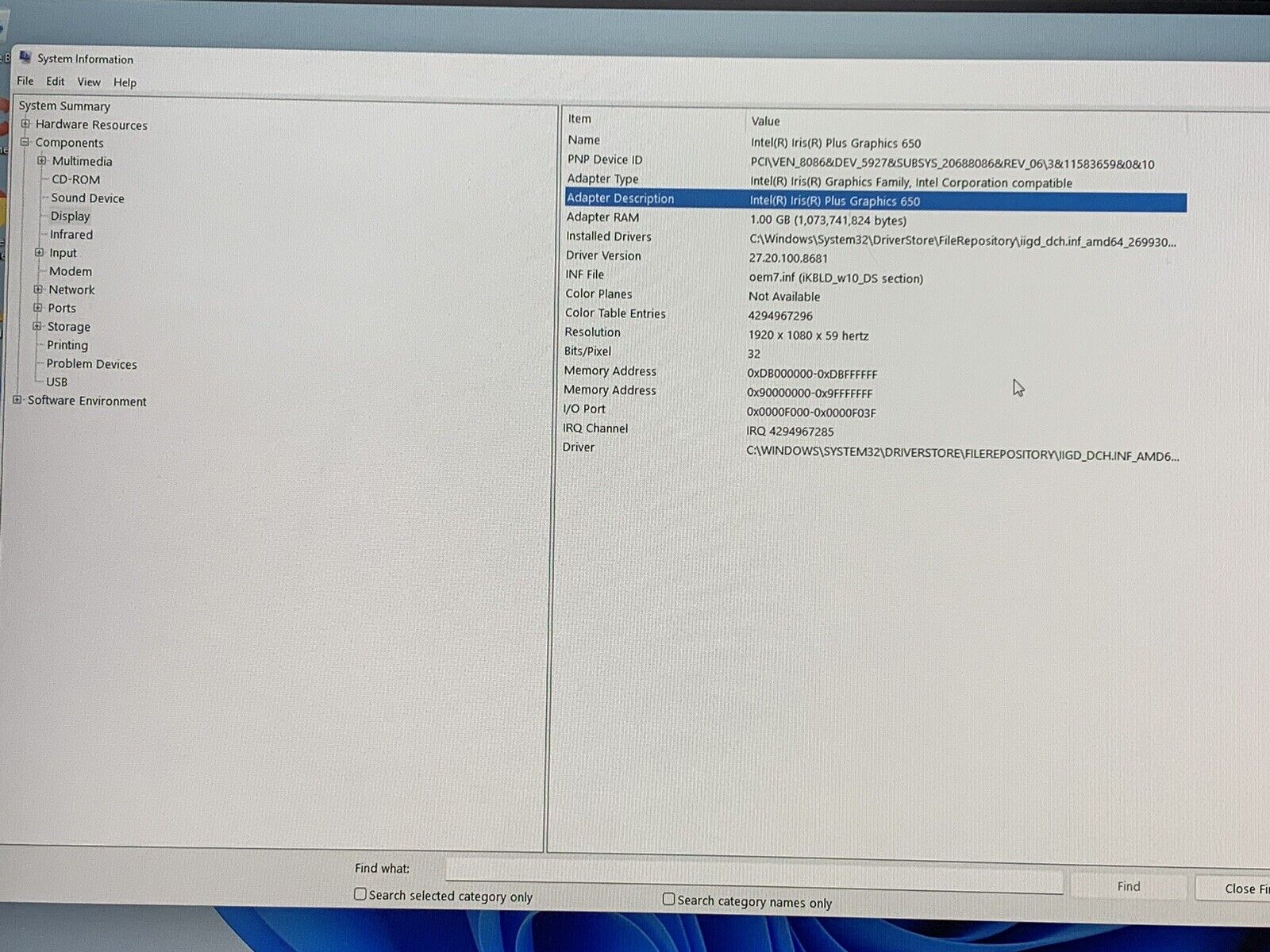Select the Bits/Pixel row
The height and width of the screenshot is (952, 1270).
point(874,352)
